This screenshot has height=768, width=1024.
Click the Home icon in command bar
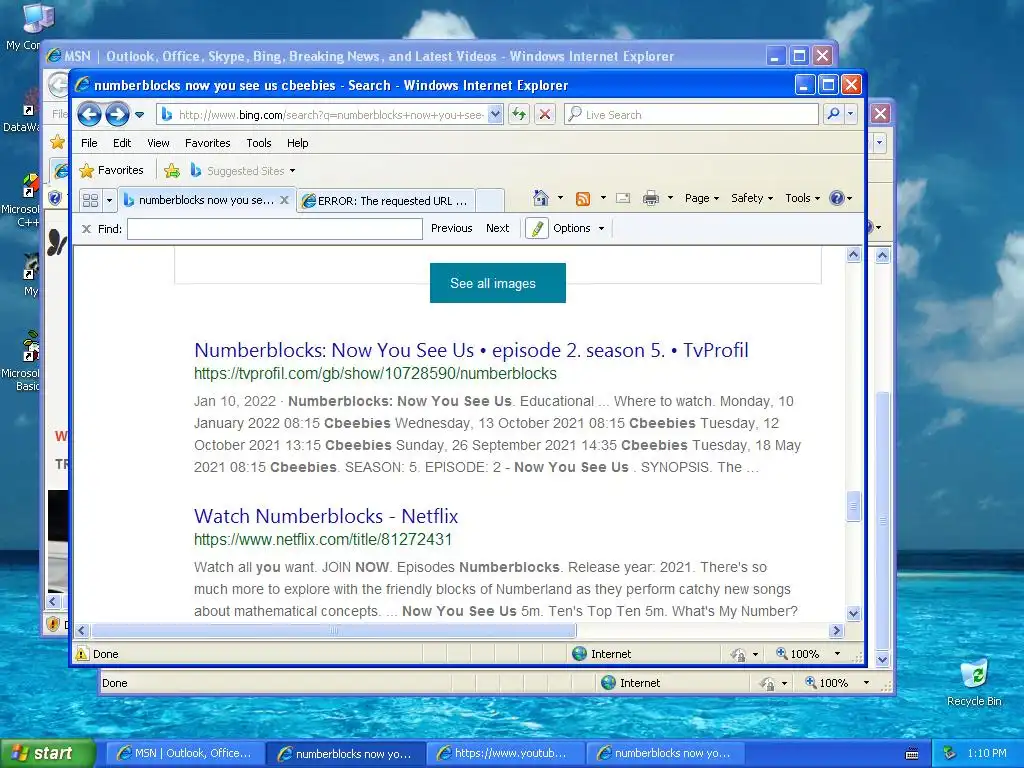pos(541,198)
